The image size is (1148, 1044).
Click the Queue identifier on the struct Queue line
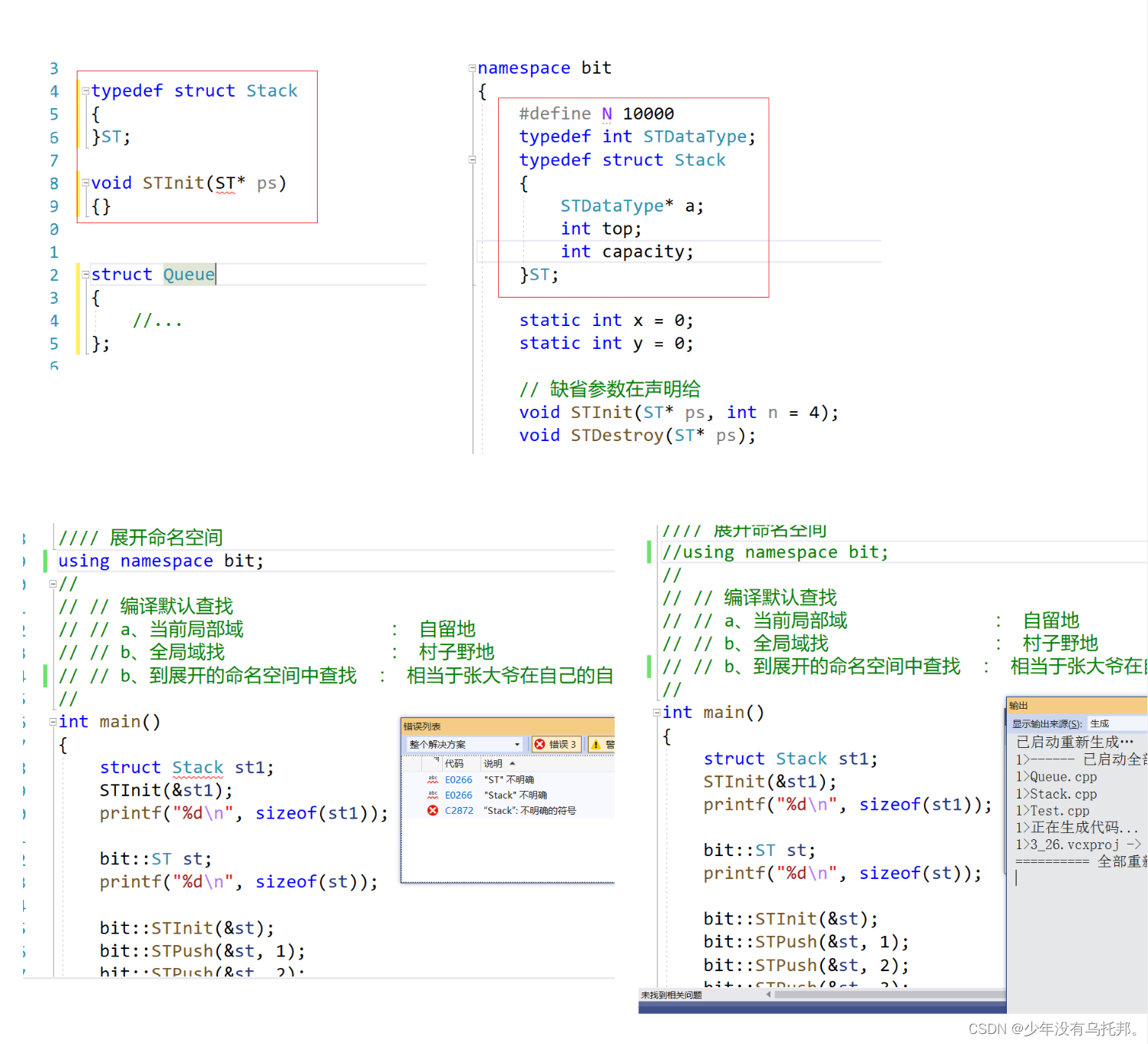tap(189, 275)
